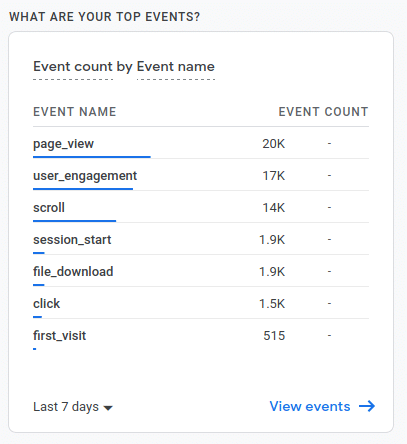
Task: Click the EVENT COUNT column header
Action: click(323, 112)
